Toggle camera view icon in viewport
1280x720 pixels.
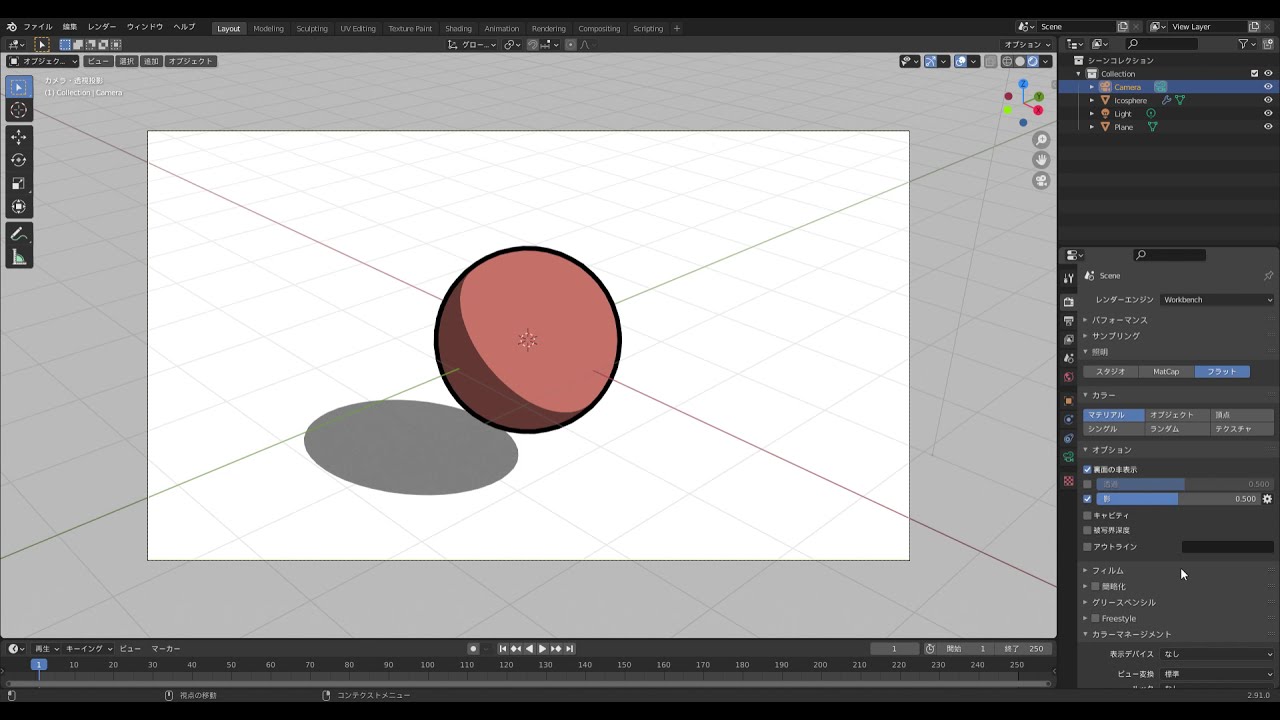click(1041, 180)
